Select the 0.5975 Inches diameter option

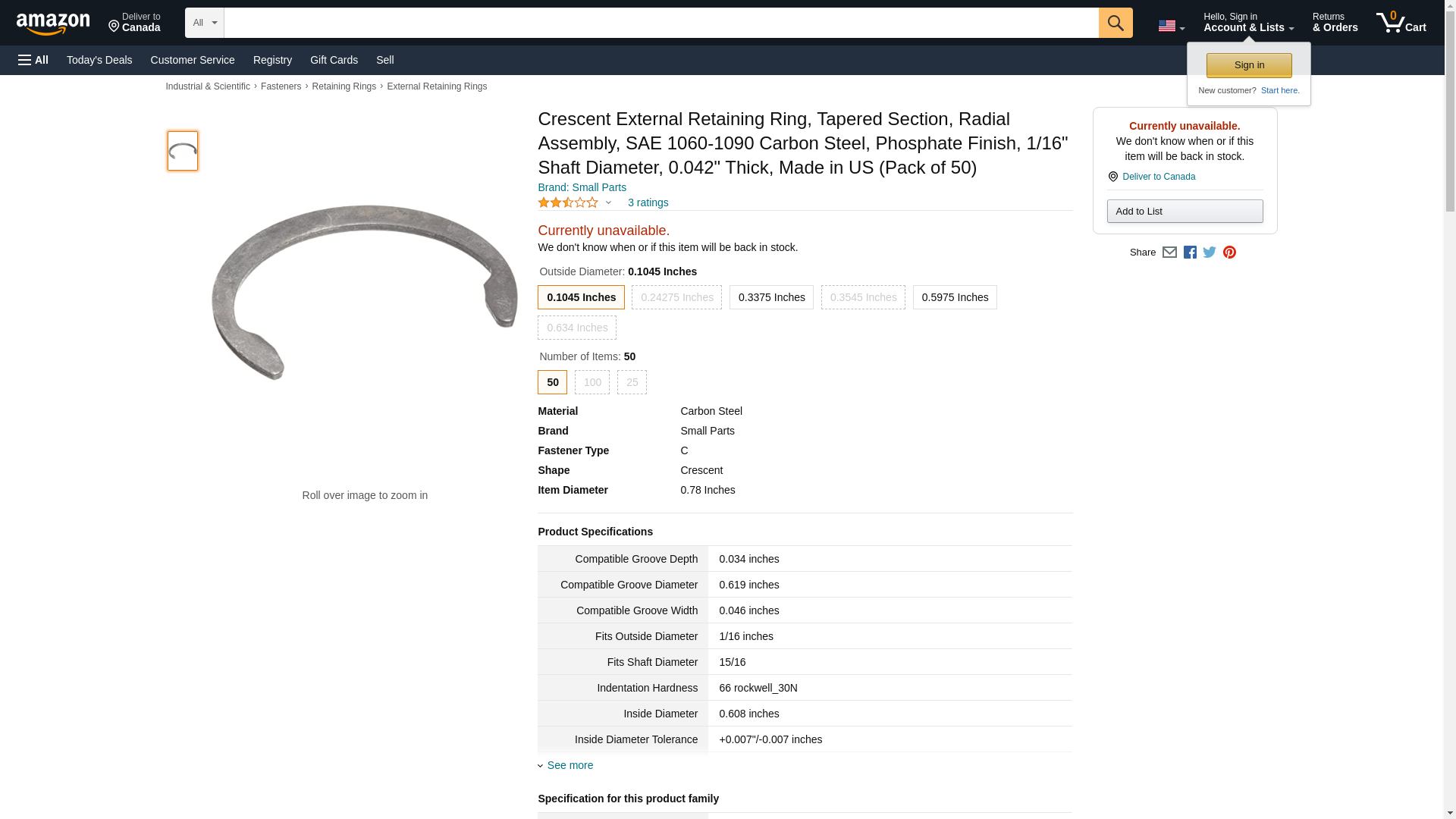(955, 297)
